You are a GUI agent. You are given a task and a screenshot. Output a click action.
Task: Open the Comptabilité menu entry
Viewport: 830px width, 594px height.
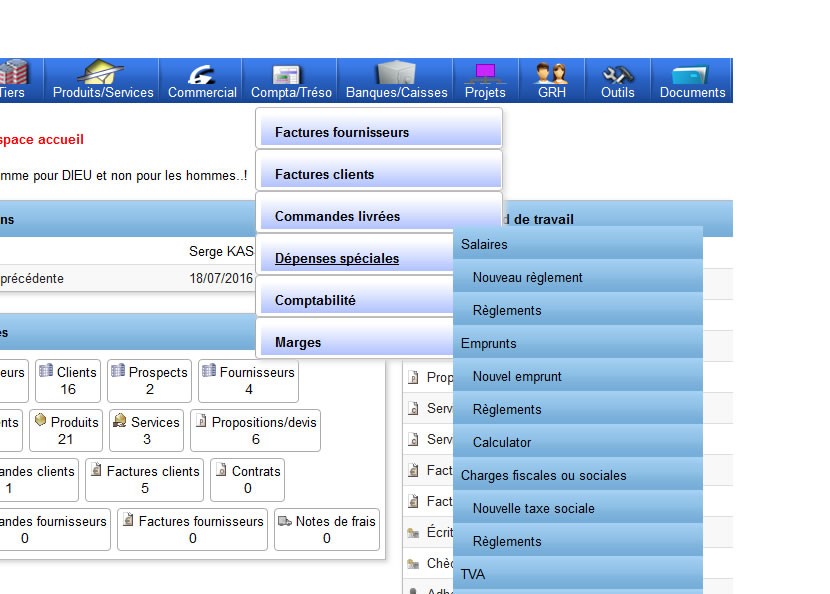click(x=355, y=296)
